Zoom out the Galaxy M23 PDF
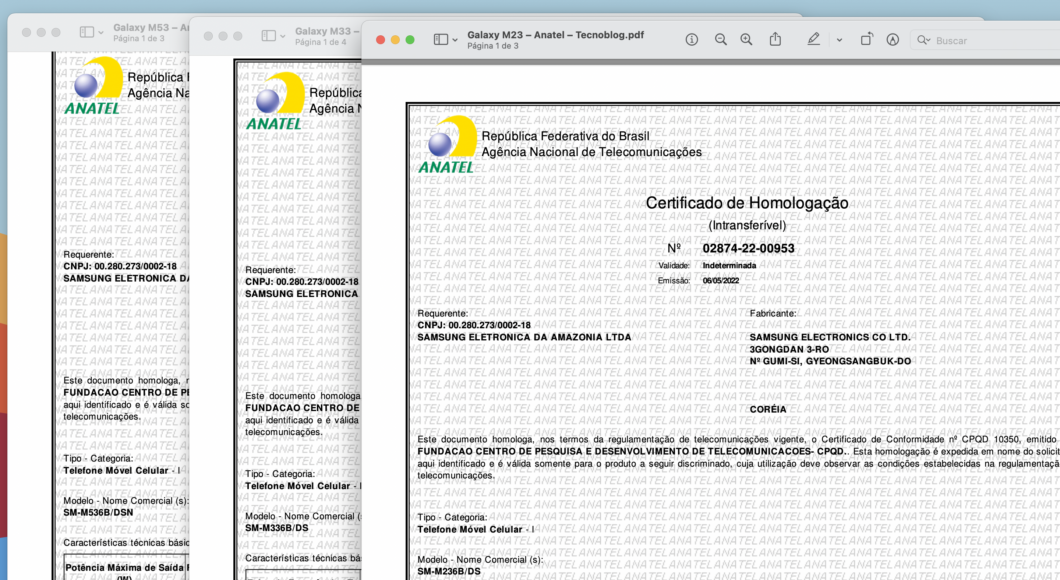 (x=721, y=40)
